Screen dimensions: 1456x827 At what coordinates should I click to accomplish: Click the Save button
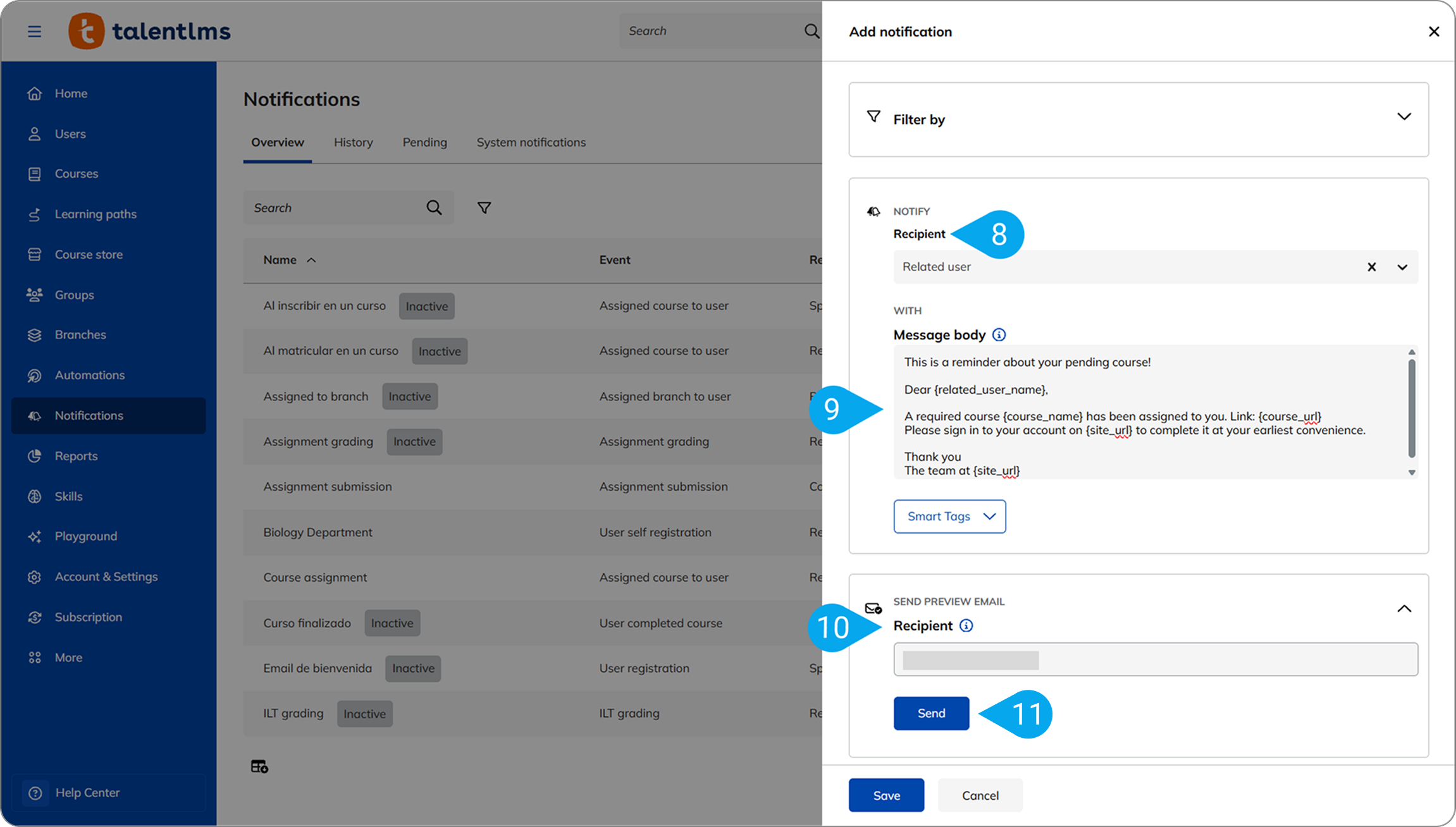pyautogui.click(x=886, y=795)
